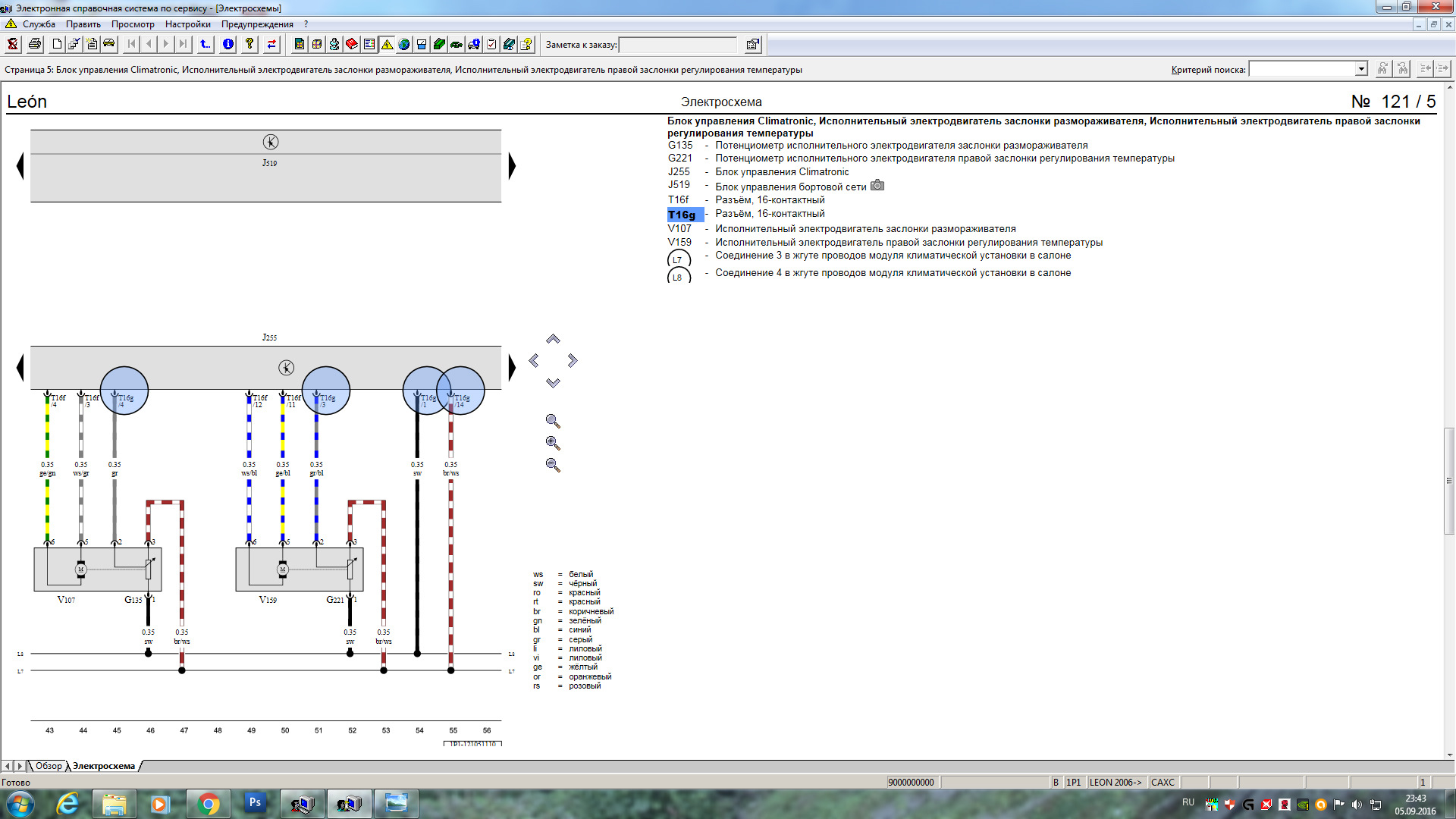Click the G221 potentiometer label in the diagram
This screenshot has width=1456, height=819.
(335, 600)
